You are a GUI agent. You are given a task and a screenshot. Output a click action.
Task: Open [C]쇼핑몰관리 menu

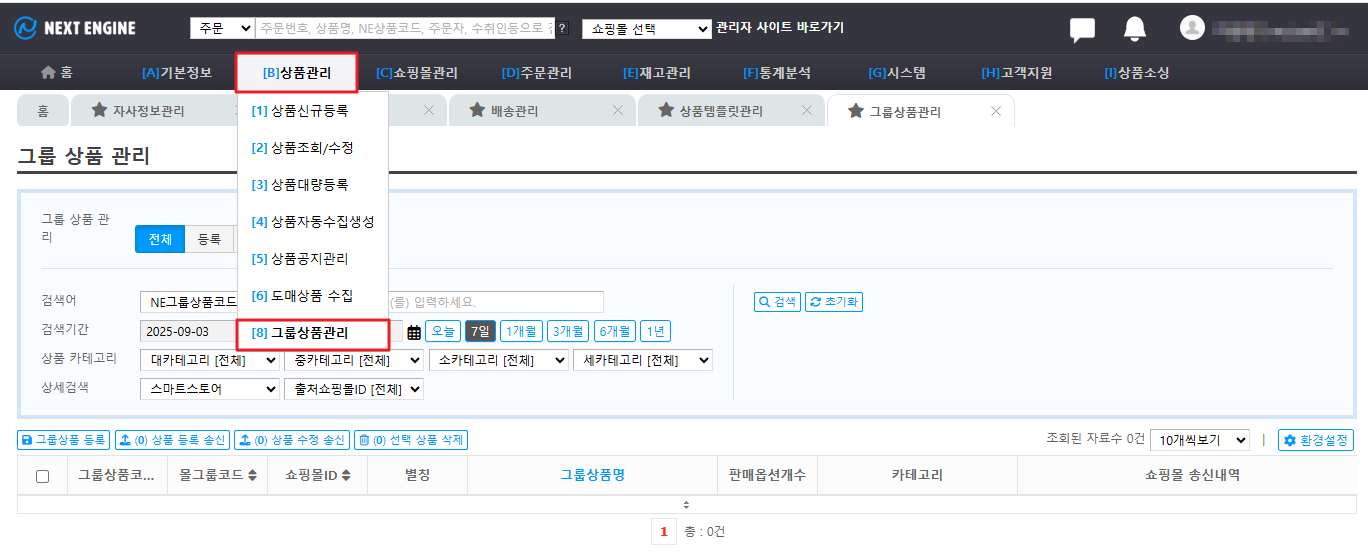(417, 73)
